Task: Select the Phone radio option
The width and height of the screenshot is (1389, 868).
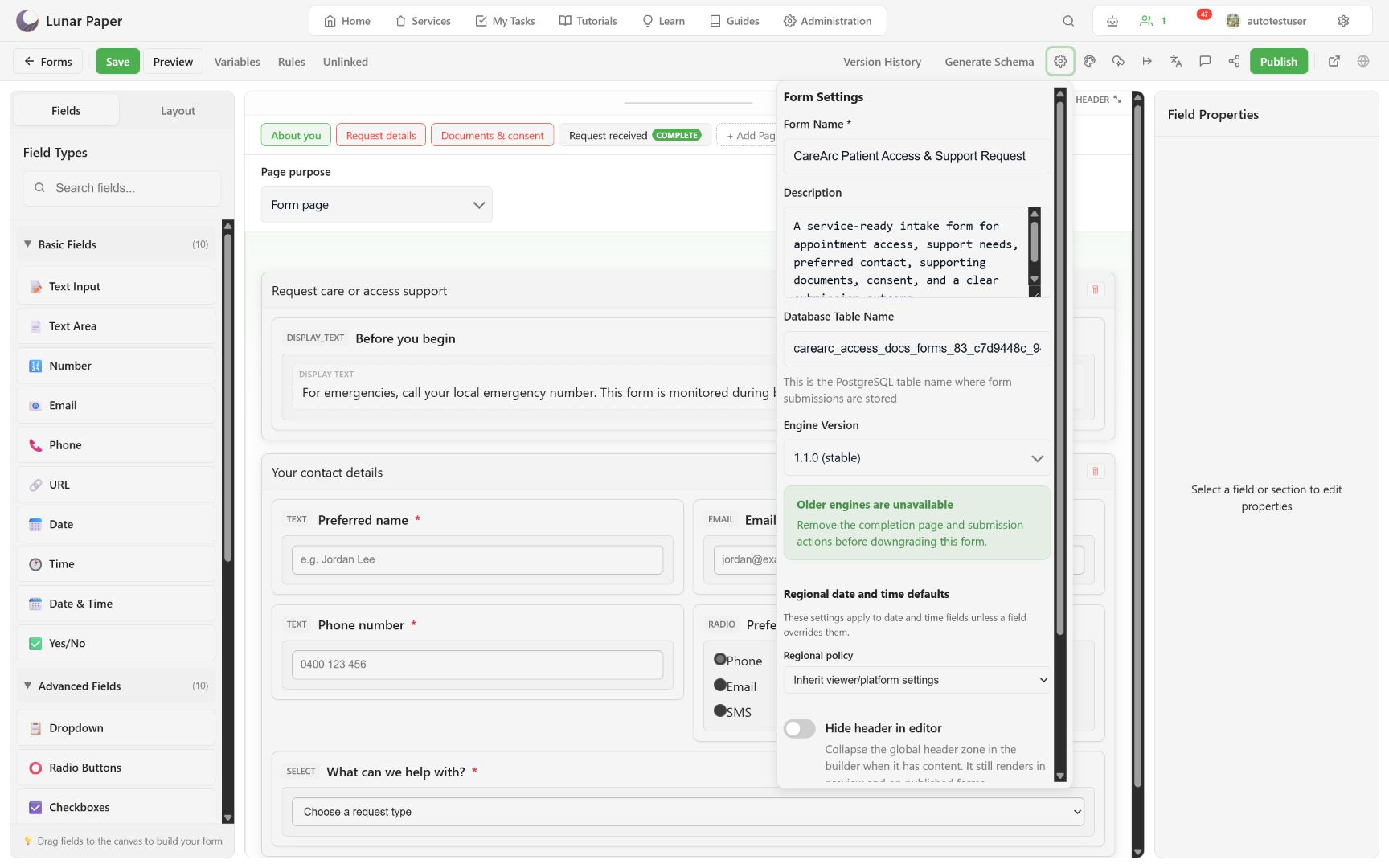Action: point(720,659)
